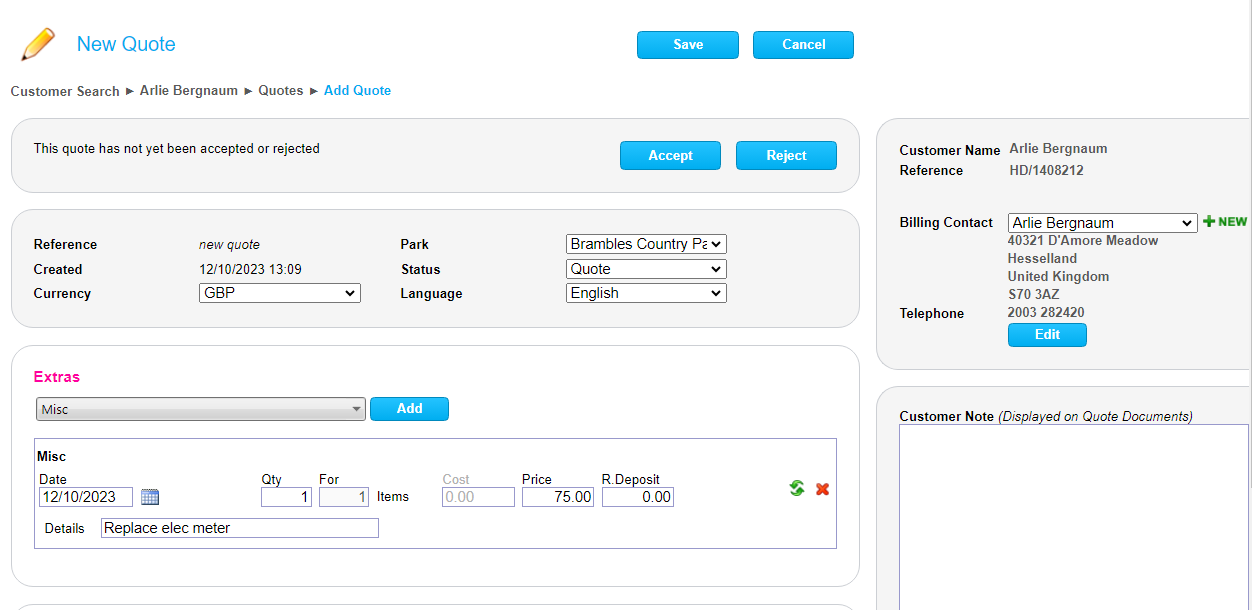This screenshot has width=1252, height=610.
Task: Open the Extras Misc selector
Action: click(x=201, y=409)
